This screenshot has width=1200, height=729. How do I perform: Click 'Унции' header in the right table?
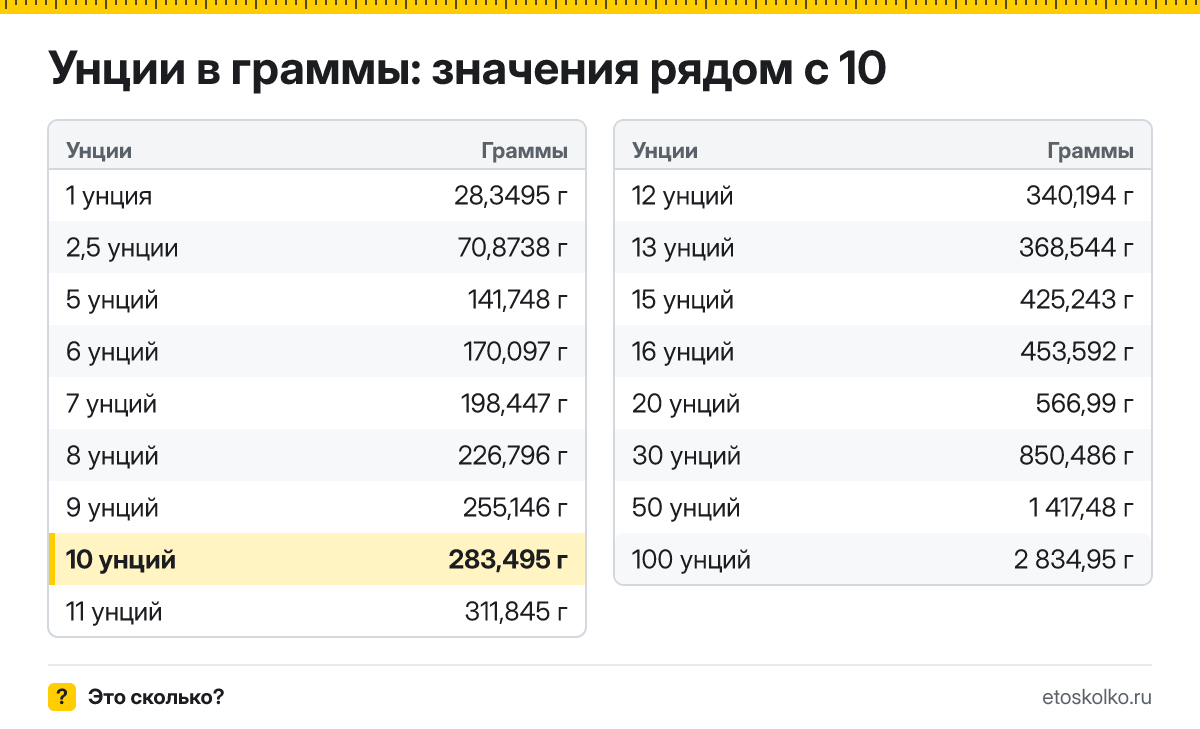click(x=665, y=151)
